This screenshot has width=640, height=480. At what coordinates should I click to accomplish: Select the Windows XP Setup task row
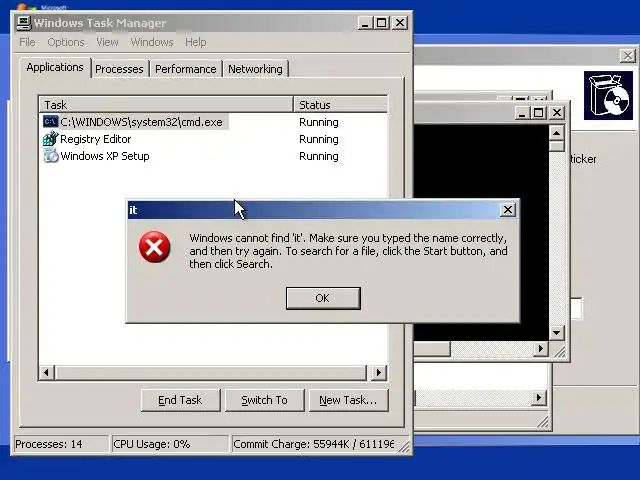213,156
